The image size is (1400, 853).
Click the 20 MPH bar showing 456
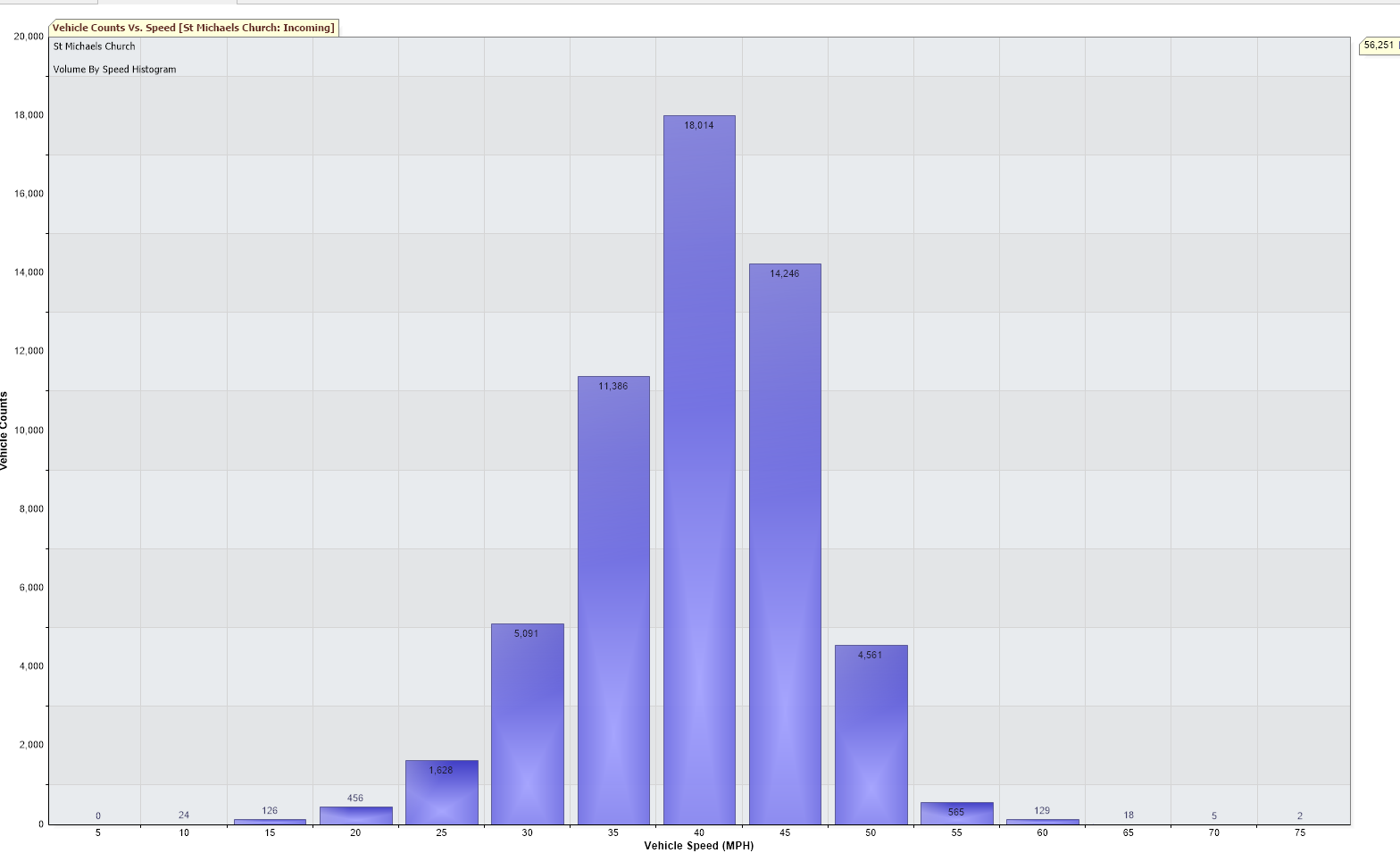(x=355, y=815)
